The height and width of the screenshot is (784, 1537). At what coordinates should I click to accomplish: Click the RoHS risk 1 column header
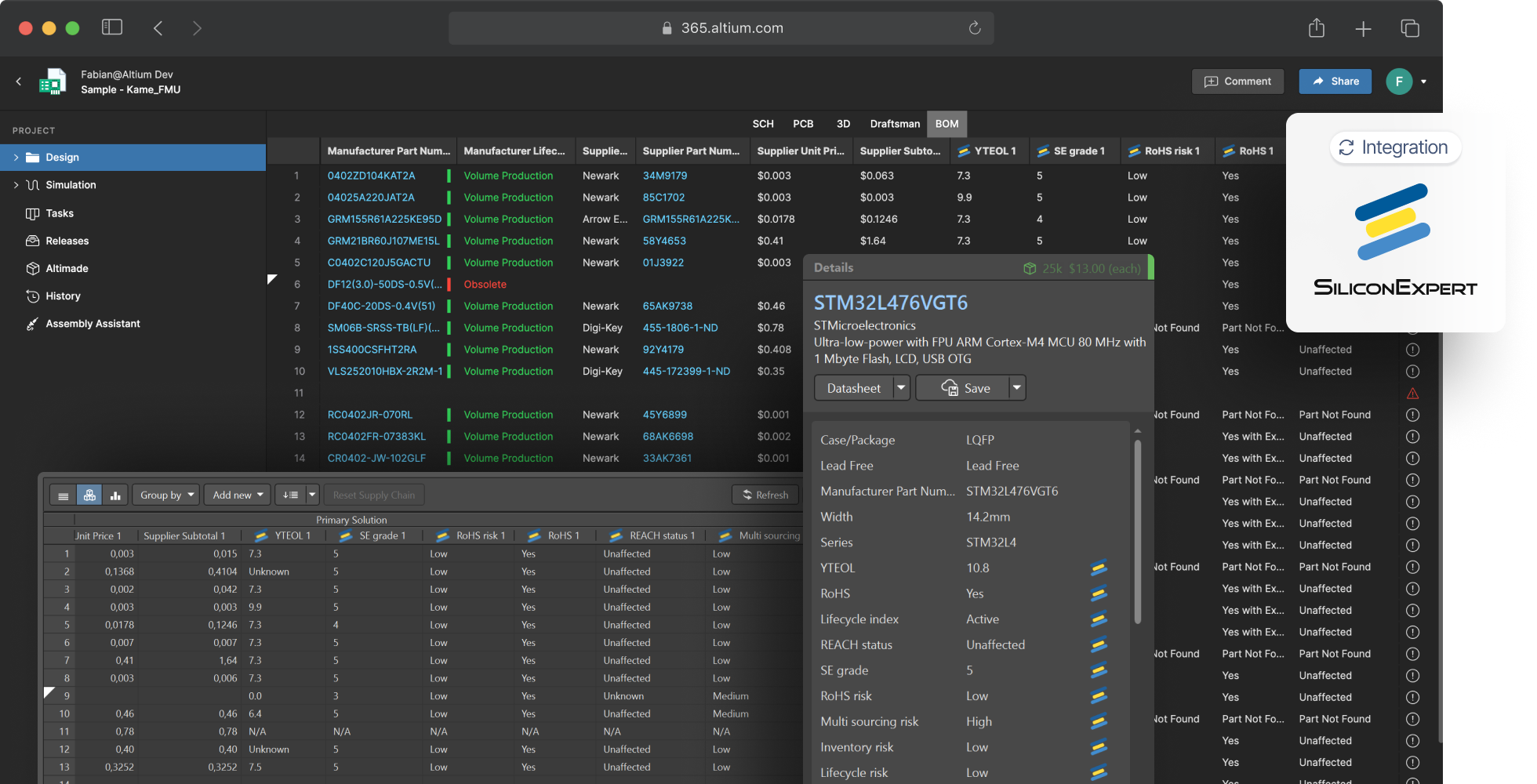pyautogui.click(x=1167, y=151)
